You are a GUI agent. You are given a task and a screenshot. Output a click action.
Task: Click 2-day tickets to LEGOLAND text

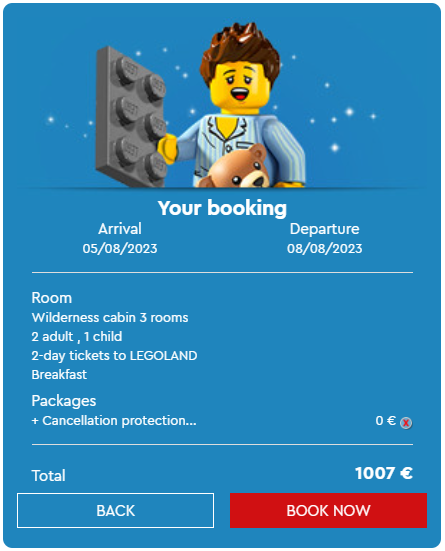tap(114, 356)
